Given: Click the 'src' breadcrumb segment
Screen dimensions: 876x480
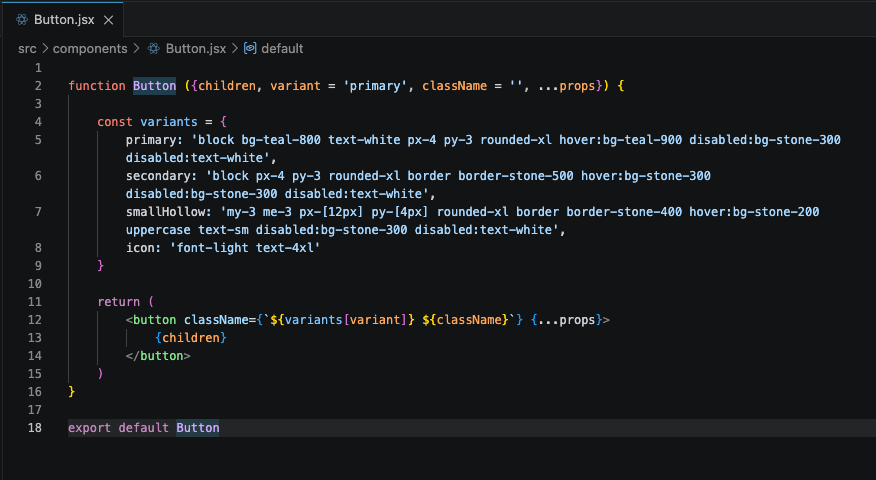Looking at the screenshot, I should coord(27,49).
